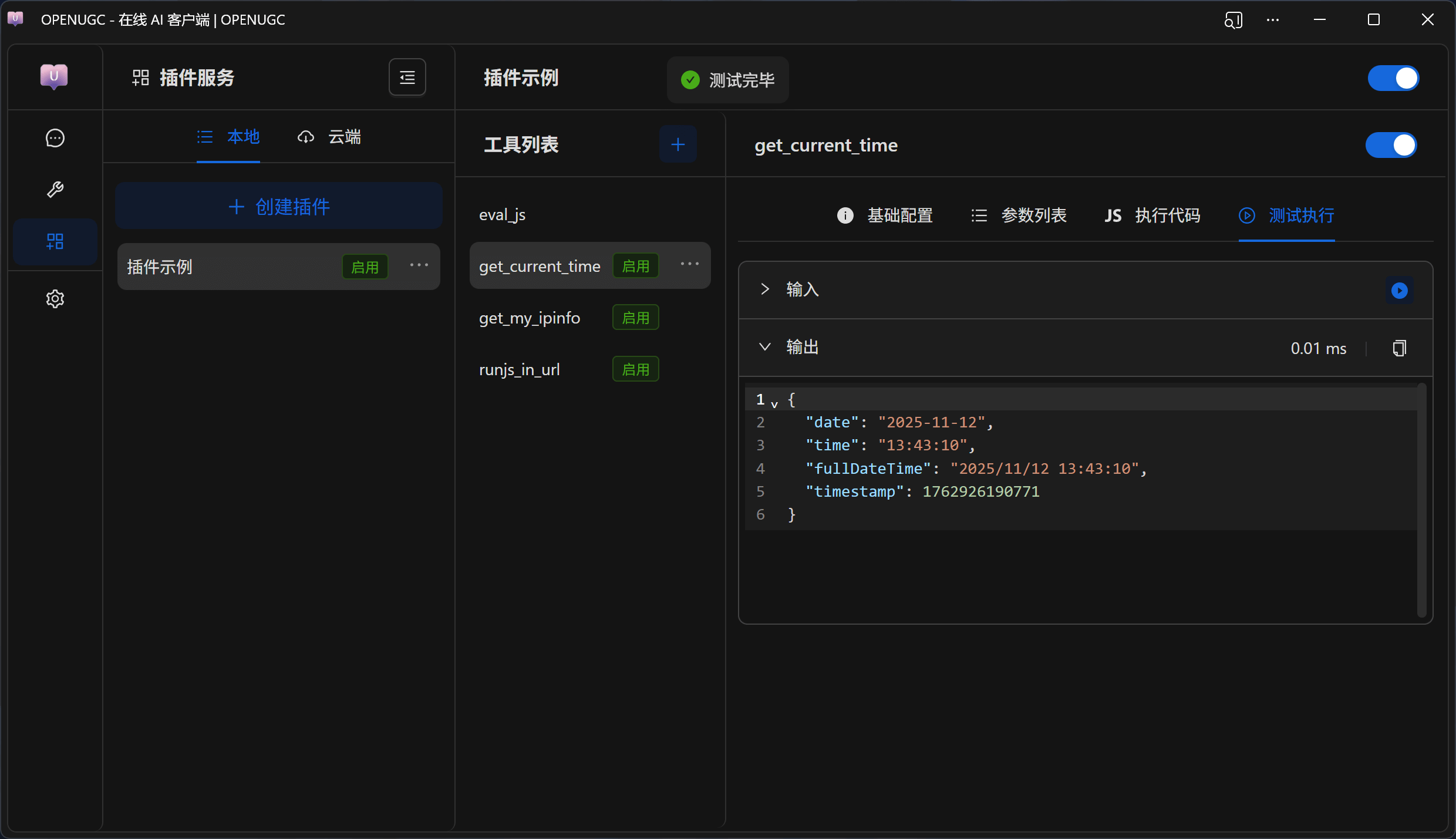1456x839 pixels.
Task: Click the output editor vertical scrollbar
Action: click(x=1421, y=499)
